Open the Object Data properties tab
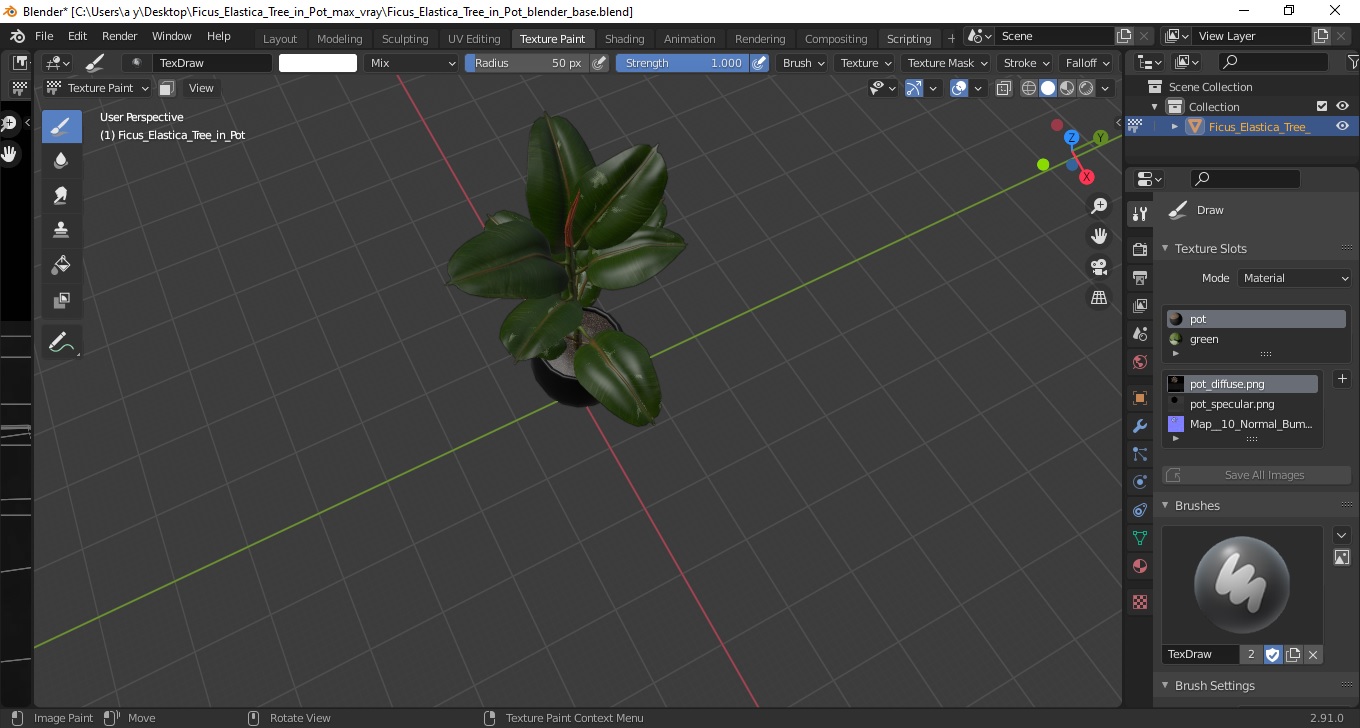1360x728 pixels. 1139,538
